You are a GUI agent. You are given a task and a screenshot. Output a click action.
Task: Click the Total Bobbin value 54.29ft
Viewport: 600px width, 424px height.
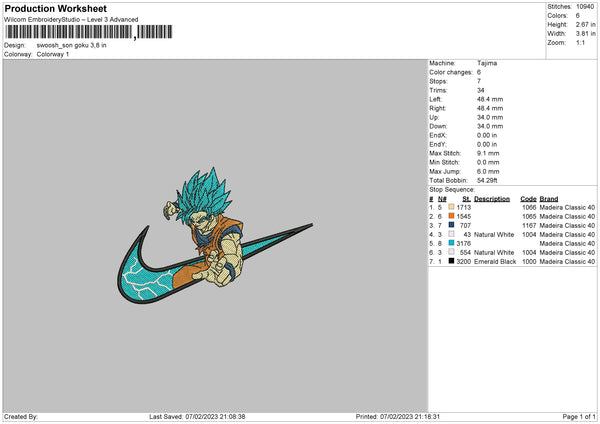(487, 180)
